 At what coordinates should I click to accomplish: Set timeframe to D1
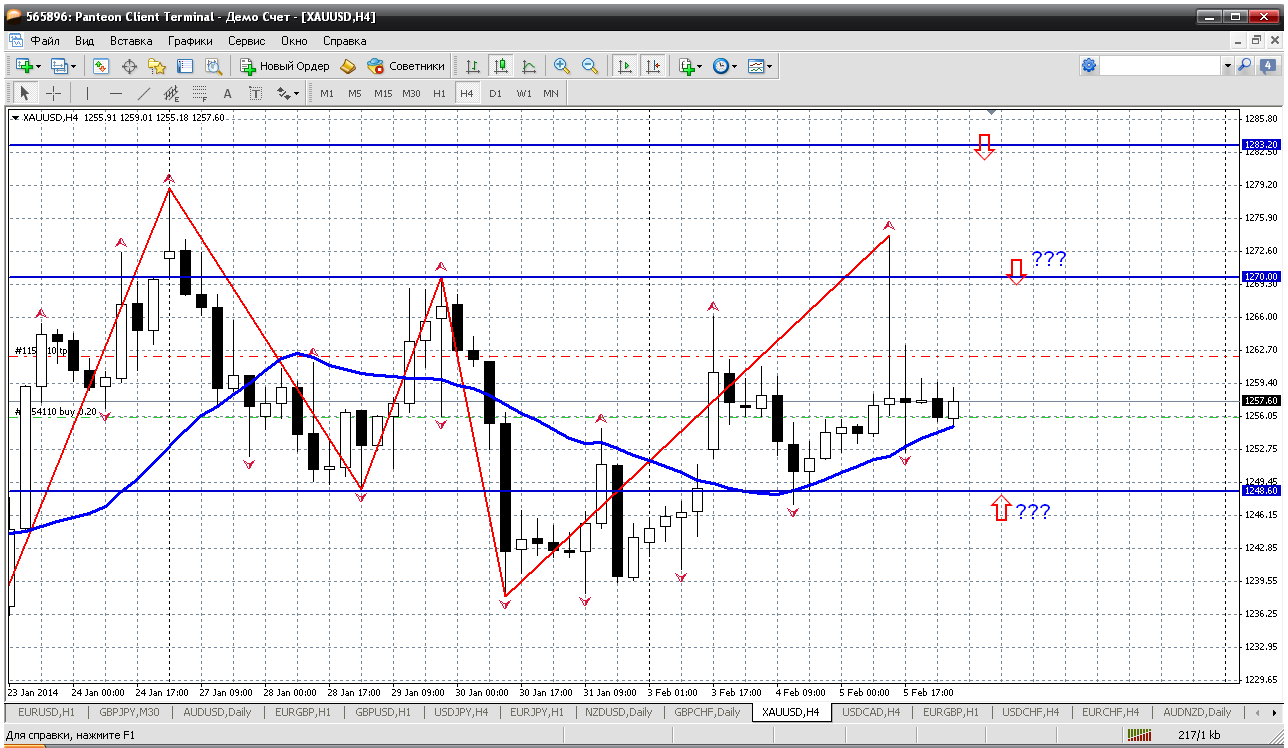(x=496, y=93)
